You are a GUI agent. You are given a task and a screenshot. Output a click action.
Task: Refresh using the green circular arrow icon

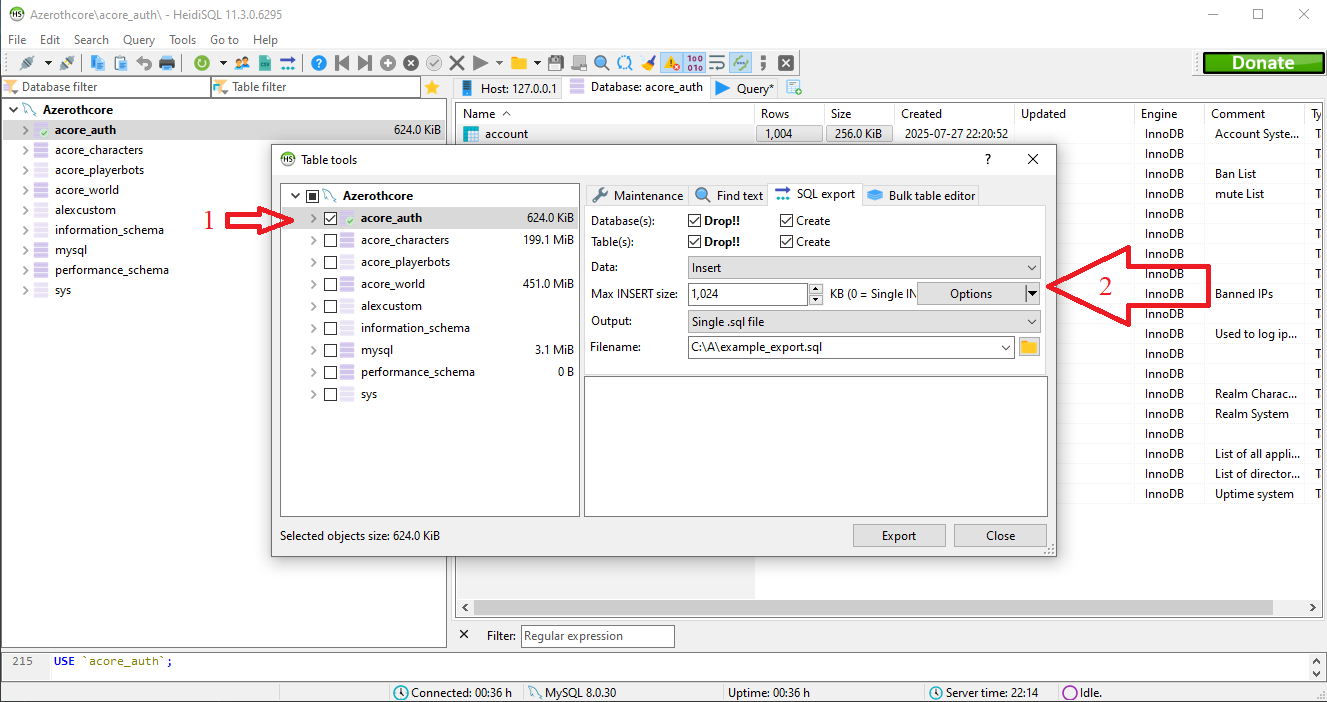point(202,62)
